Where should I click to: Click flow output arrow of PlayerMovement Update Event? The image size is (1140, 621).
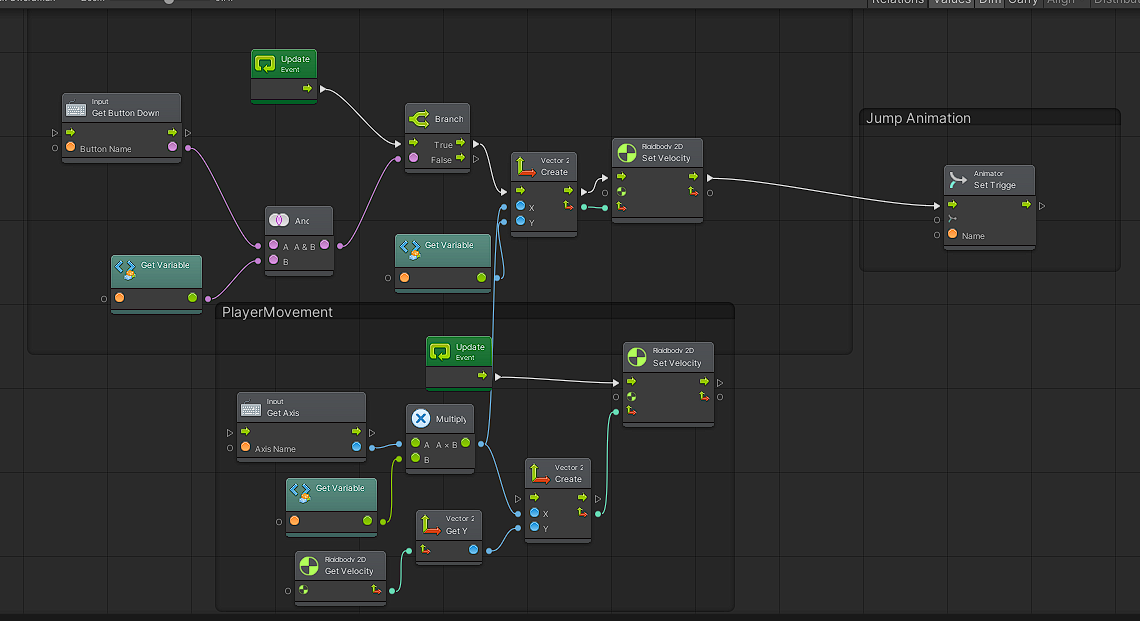point(482,375)
